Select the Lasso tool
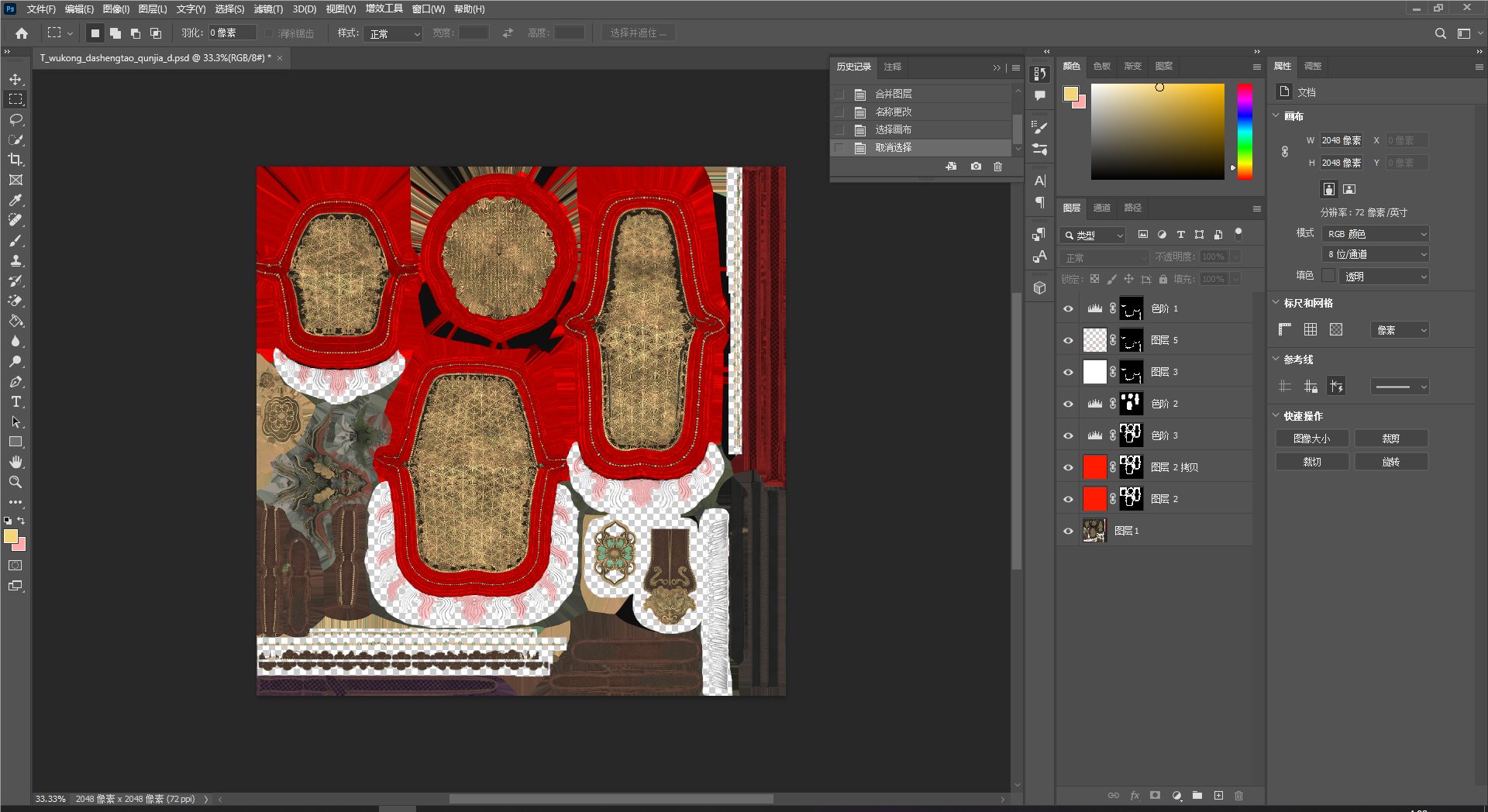 pyautogui.click(x=15, y=119)
